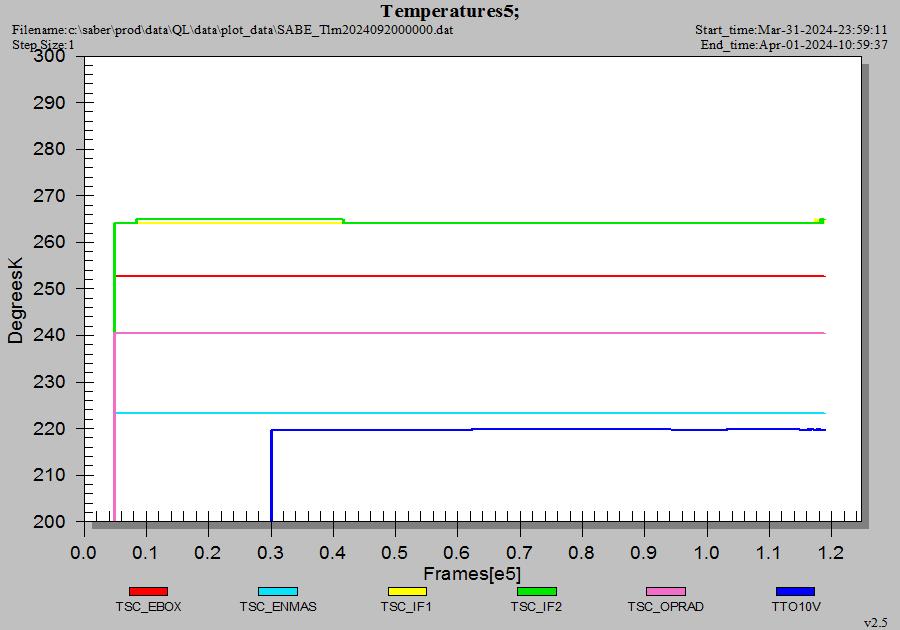Viewport: 900px width, 630px height.
Task: Click the cyan TSC_ENMAS legend swatch
Action: pos(278,591)
